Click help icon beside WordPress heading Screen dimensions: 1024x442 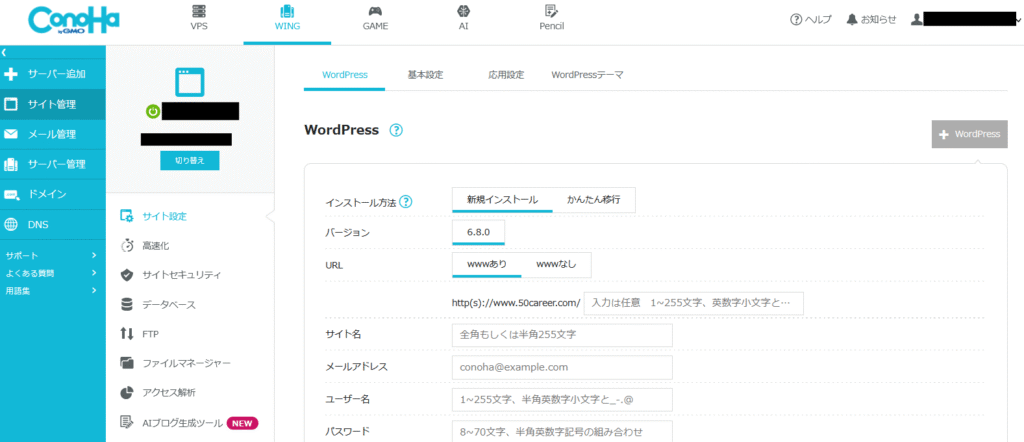[x=396, y=130]
